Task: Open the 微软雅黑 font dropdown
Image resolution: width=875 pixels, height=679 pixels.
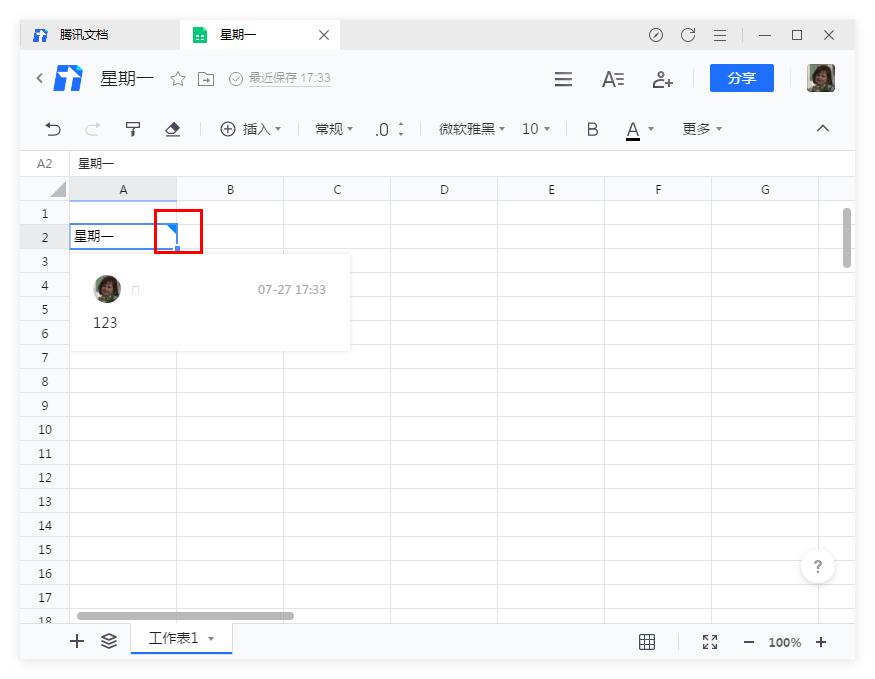Action: tap(470, 129)
